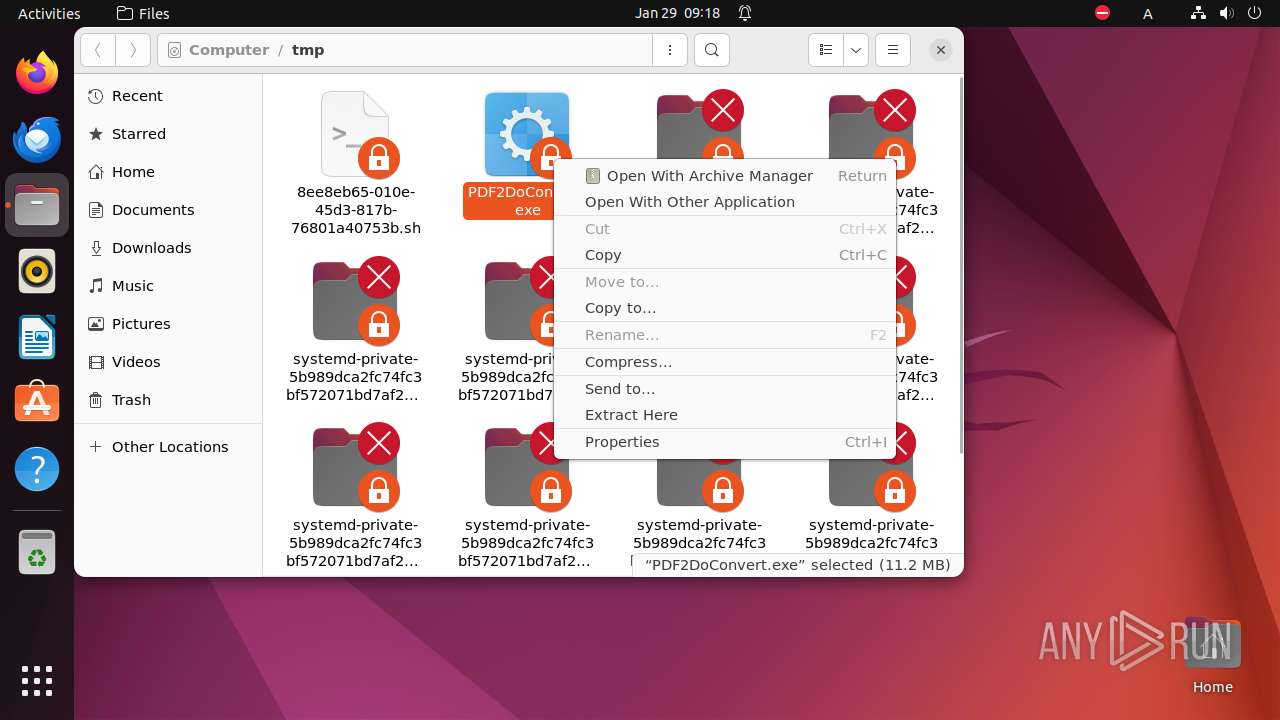Screen dimensions: 1280x720
Task: Switch to list view icon
Action: tap(826, 50)
